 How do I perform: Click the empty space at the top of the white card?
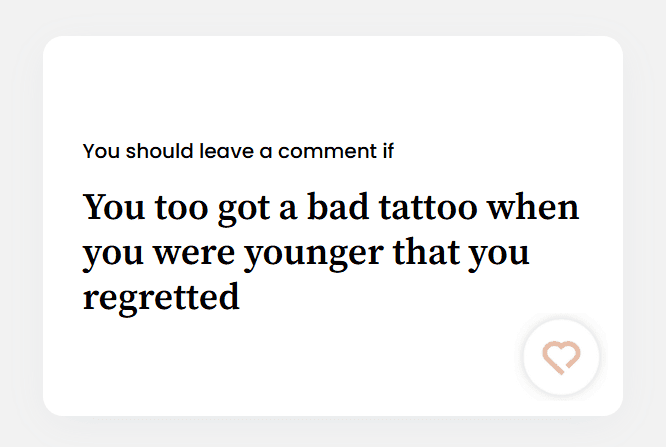coord(332,80)
